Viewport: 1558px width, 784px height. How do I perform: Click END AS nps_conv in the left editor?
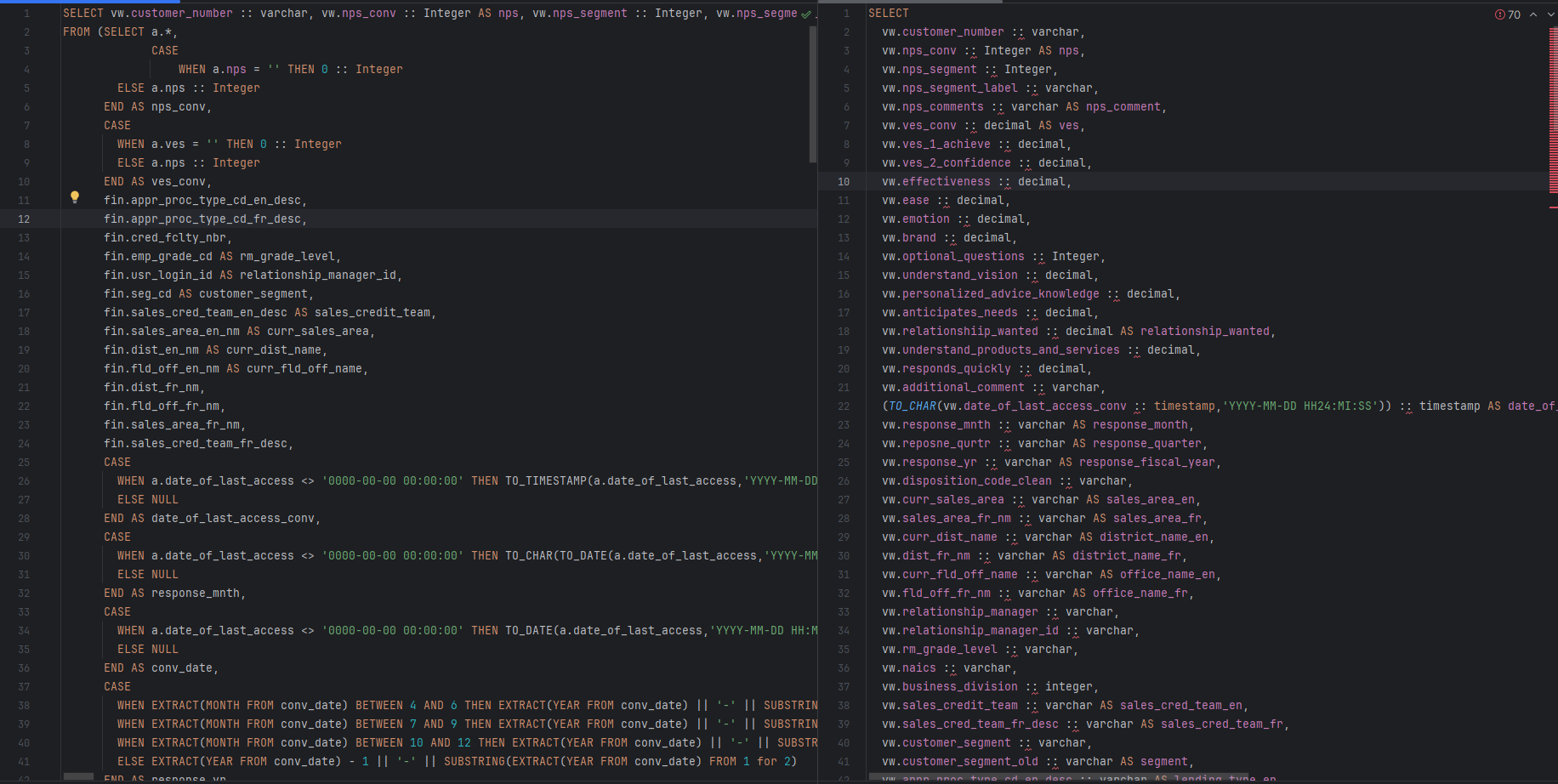click(x=155, y=107)
